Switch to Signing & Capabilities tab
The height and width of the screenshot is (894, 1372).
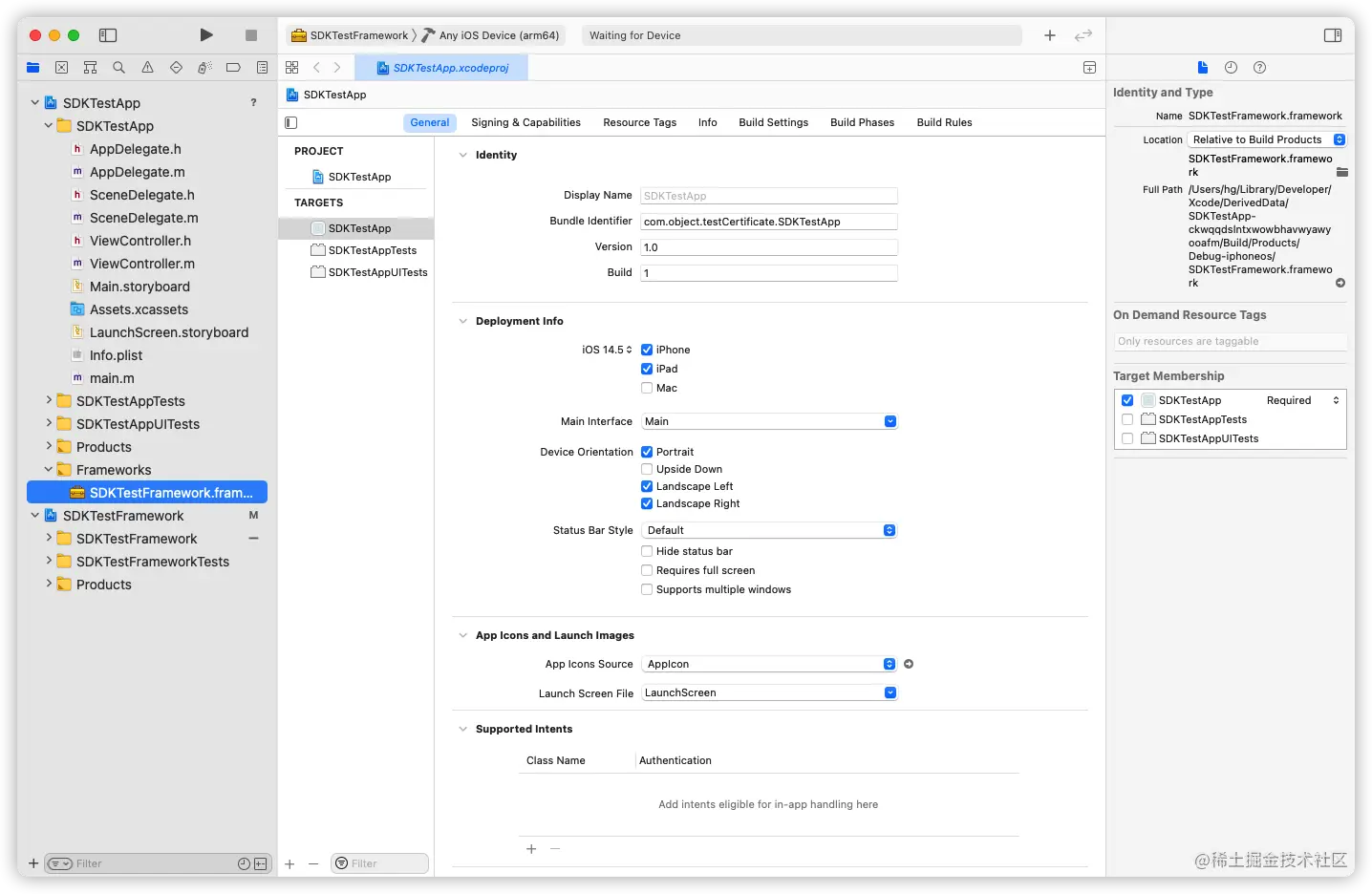click(x=525, y=122)
